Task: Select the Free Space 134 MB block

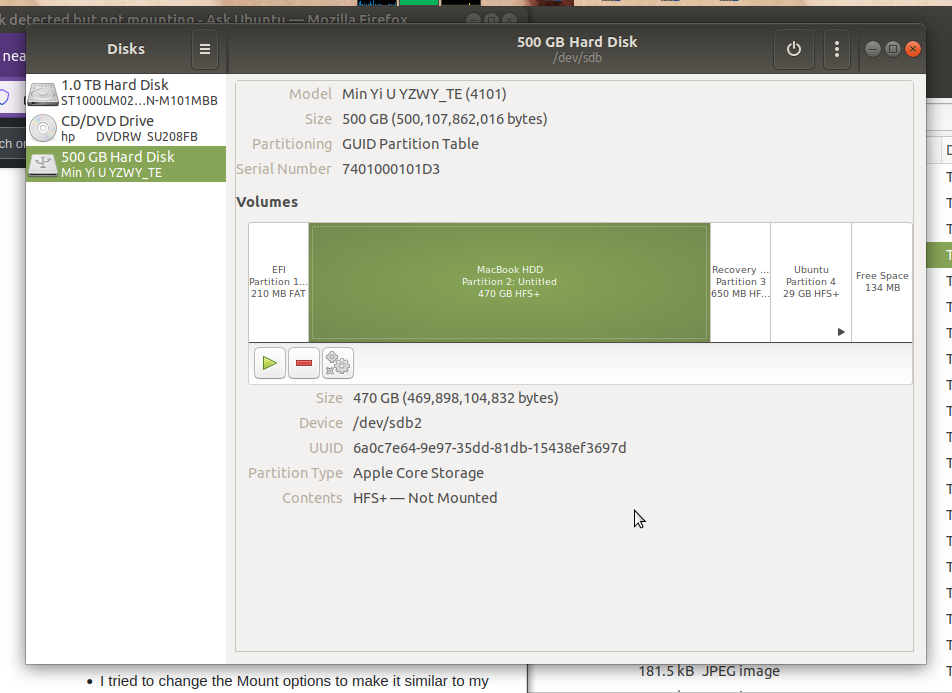Action: pos(881,282)
